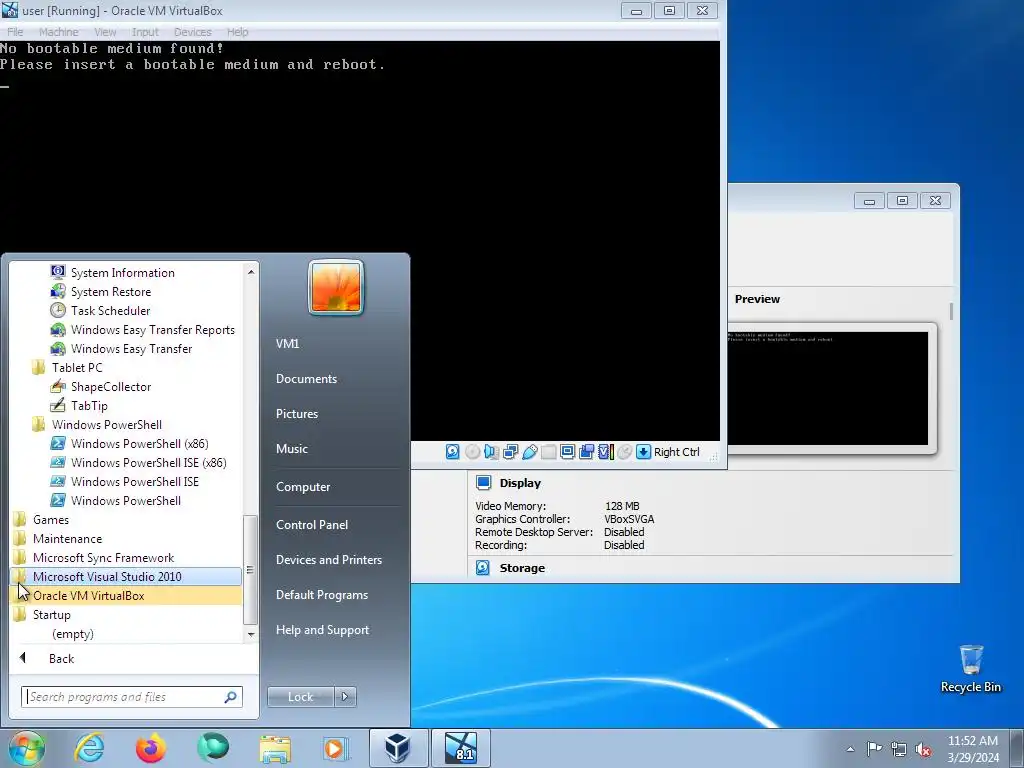Open the View menu in the VM window
The image size is (1024, 768).
[104, 32]
